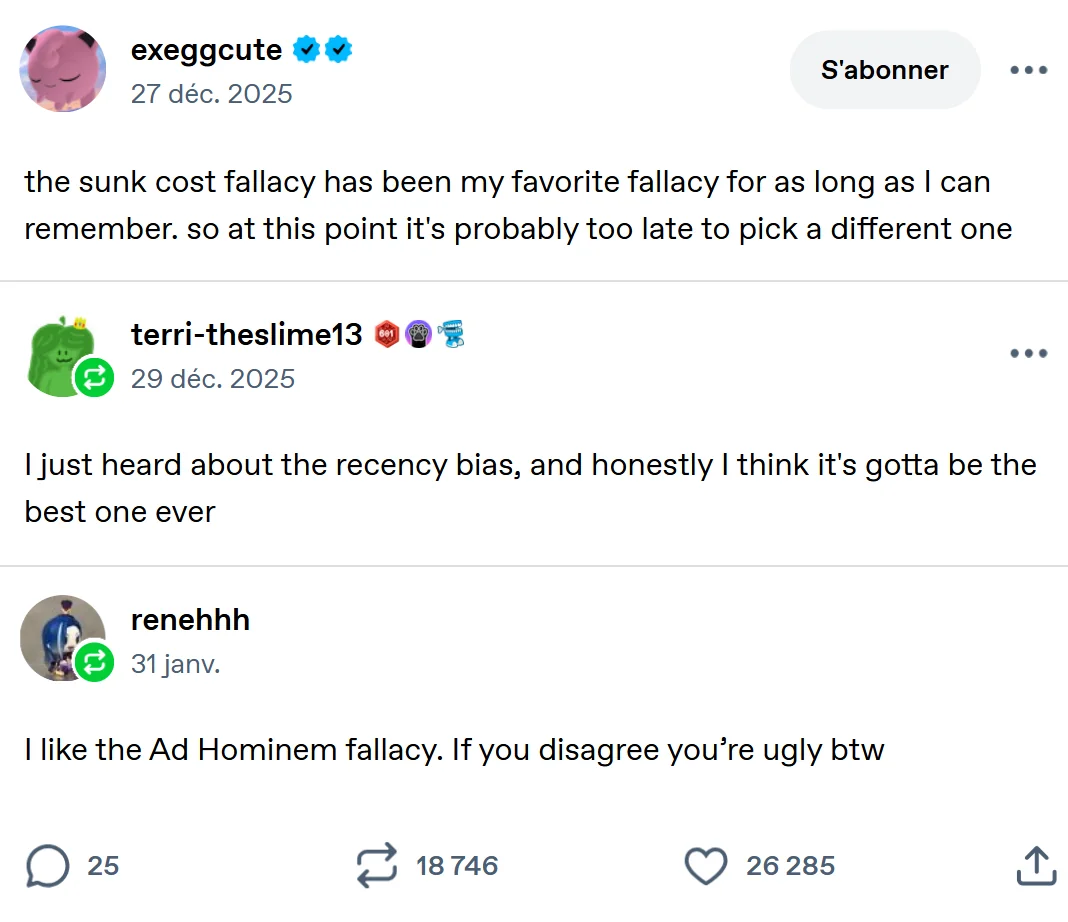
Task: Click exeggcute's profile avatar
Action: point(62,68)
